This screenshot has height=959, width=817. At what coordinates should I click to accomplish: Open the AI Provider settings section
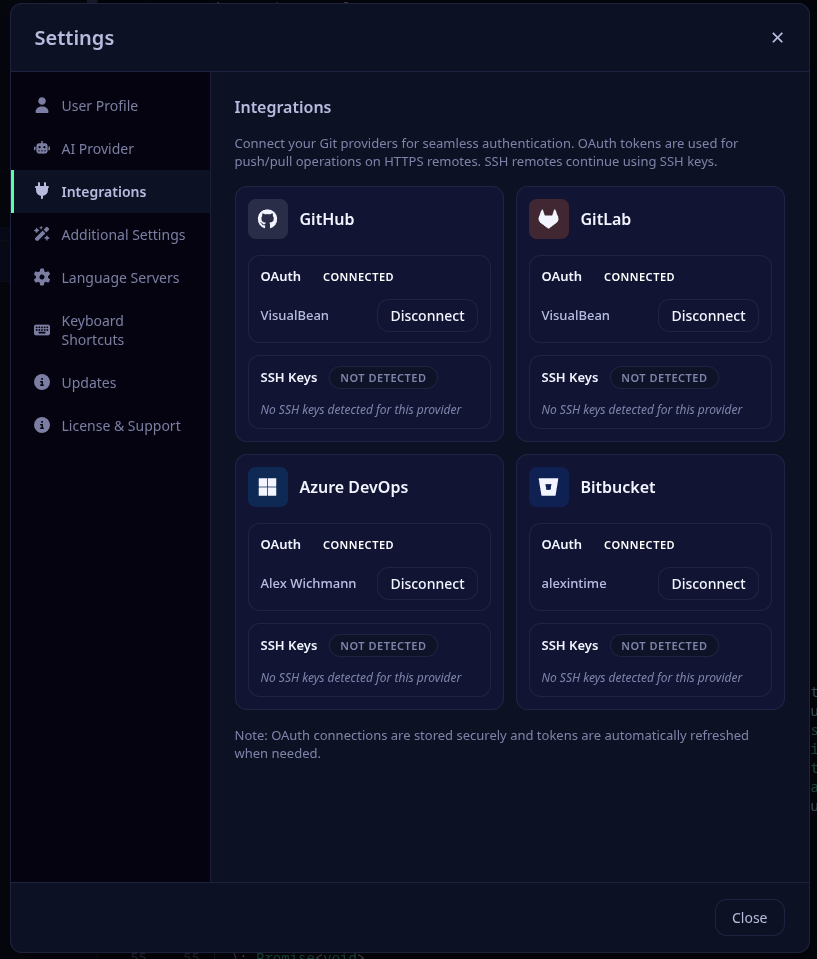[x=97, y=148]
